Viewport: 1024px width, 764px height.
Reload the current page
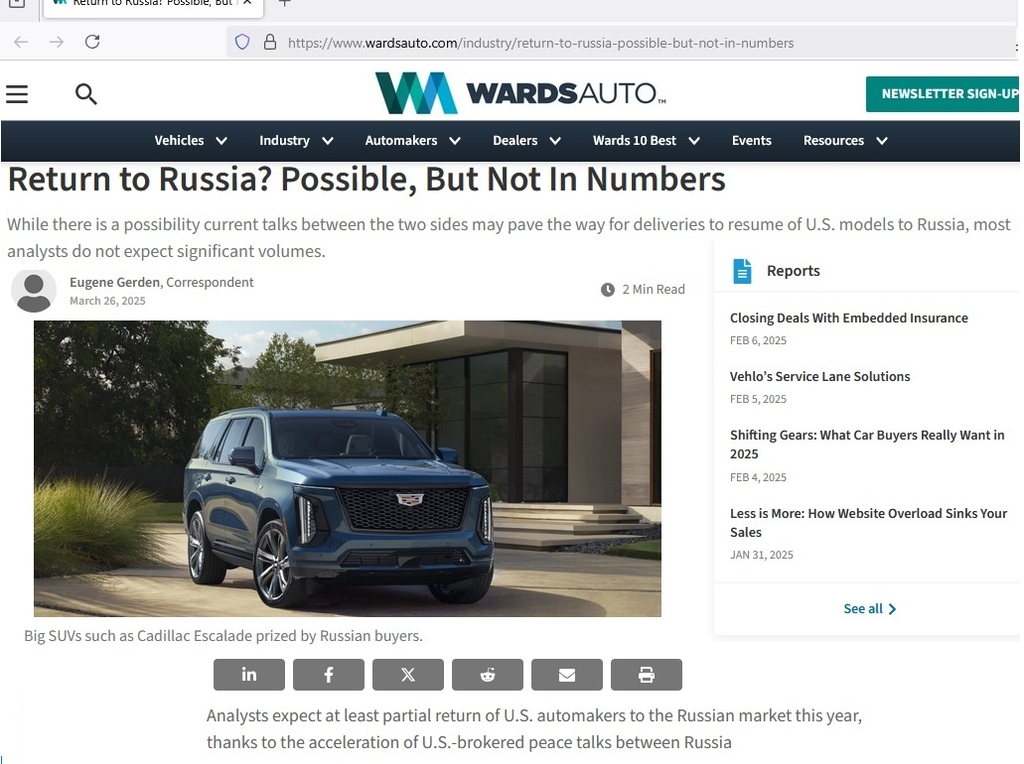click(x=93, y=42)
